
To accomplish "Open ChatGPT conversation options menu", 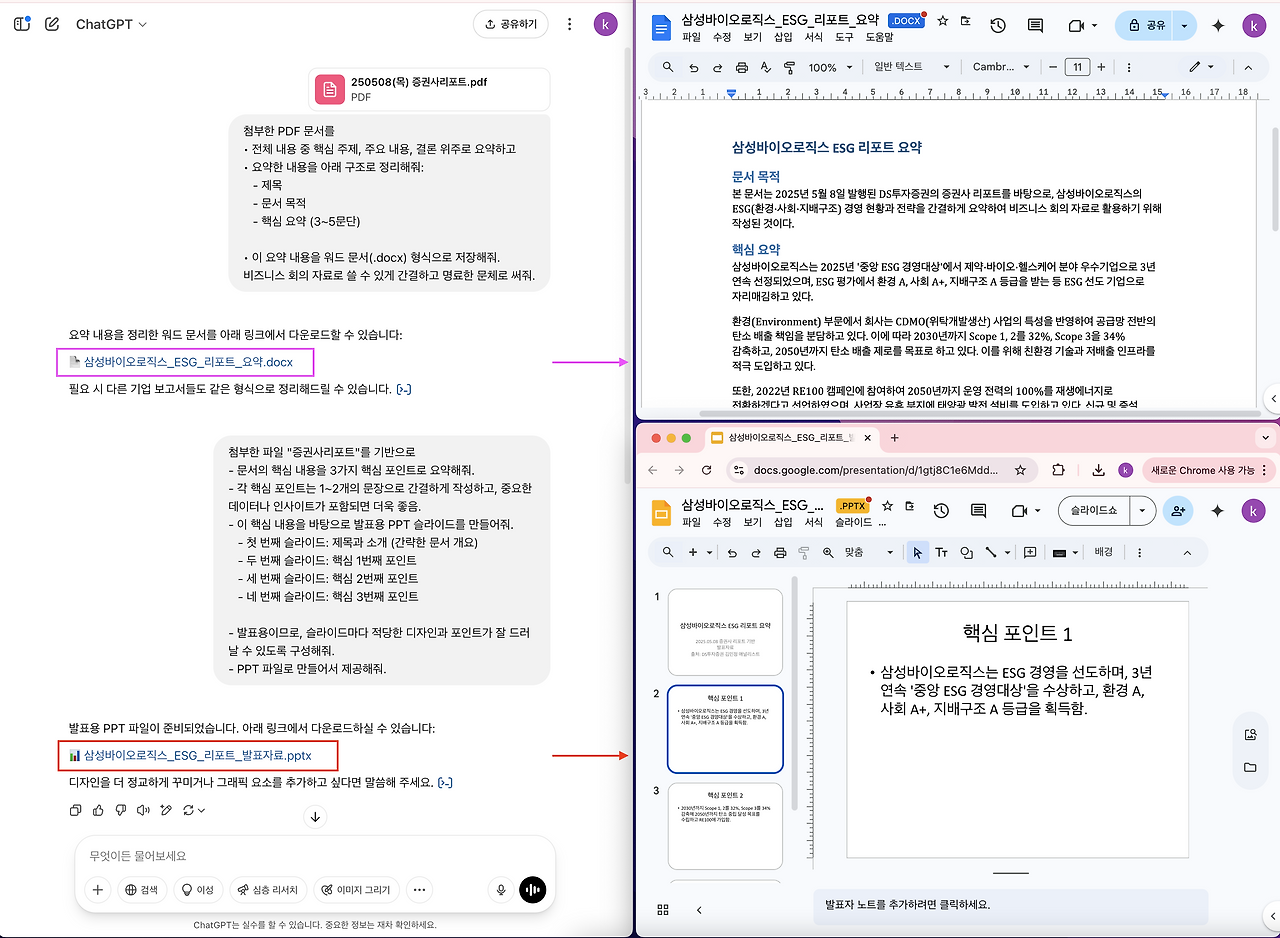I will coord(569,24).
